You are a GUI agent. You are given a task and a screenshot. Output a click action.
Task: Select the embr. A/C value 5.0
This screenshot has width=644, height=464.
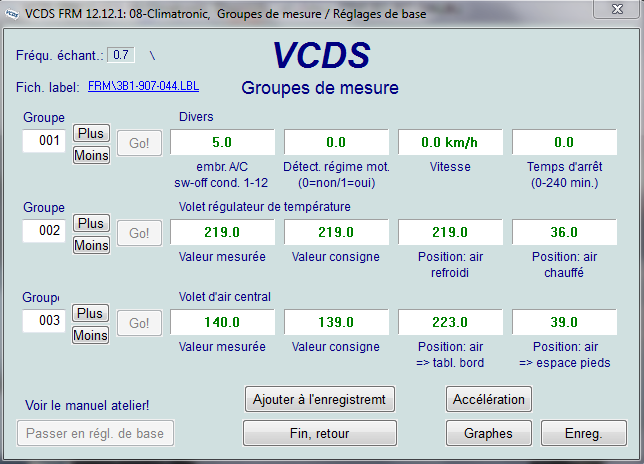[x=222, y=142]
